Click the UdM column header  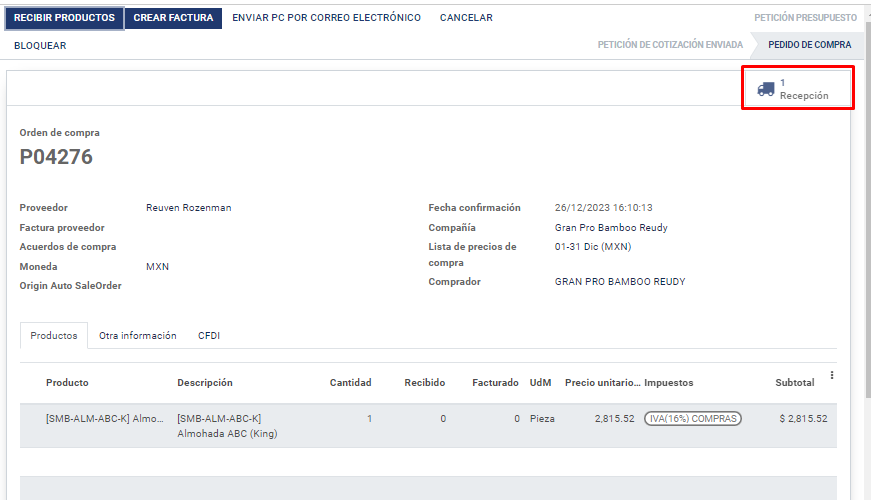[540, 383]
